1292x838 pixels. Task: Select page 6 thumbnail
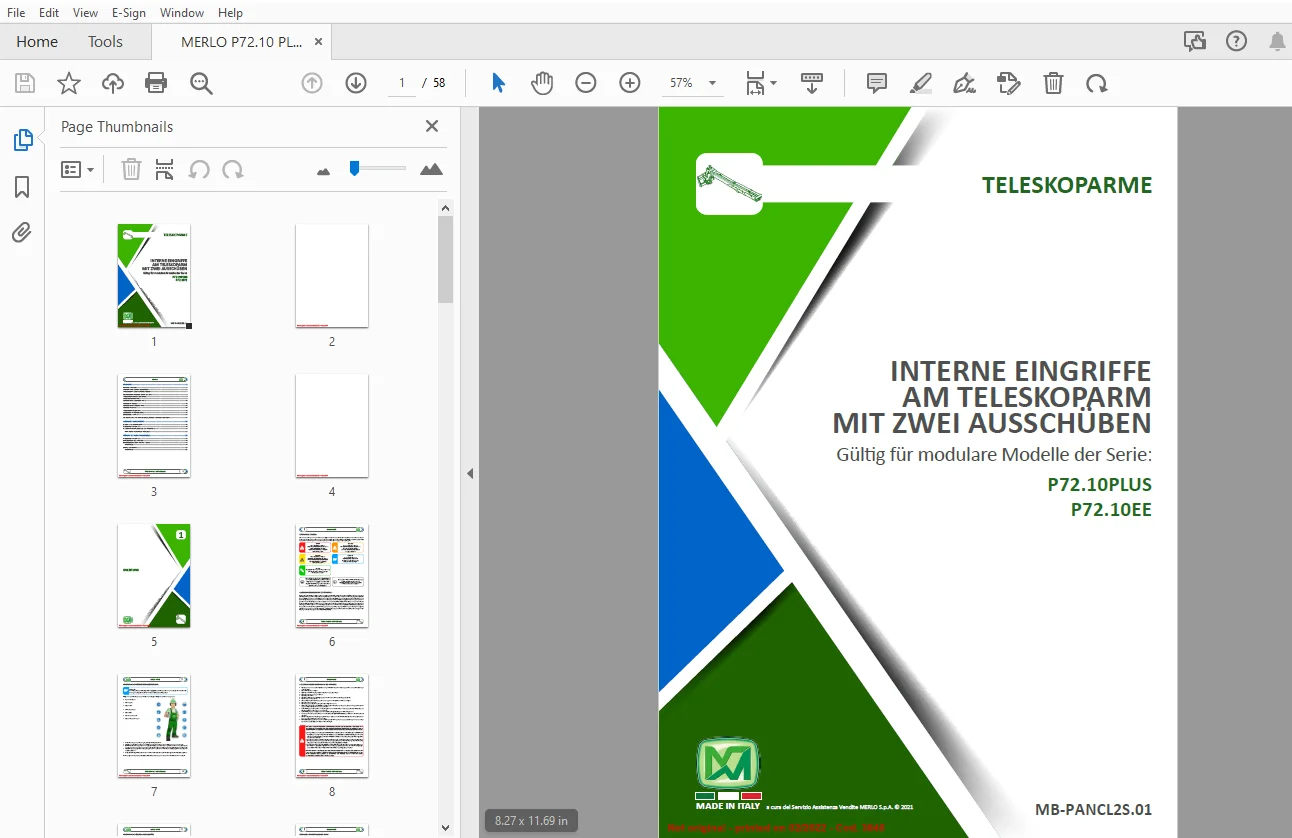(x=332, y=576)
